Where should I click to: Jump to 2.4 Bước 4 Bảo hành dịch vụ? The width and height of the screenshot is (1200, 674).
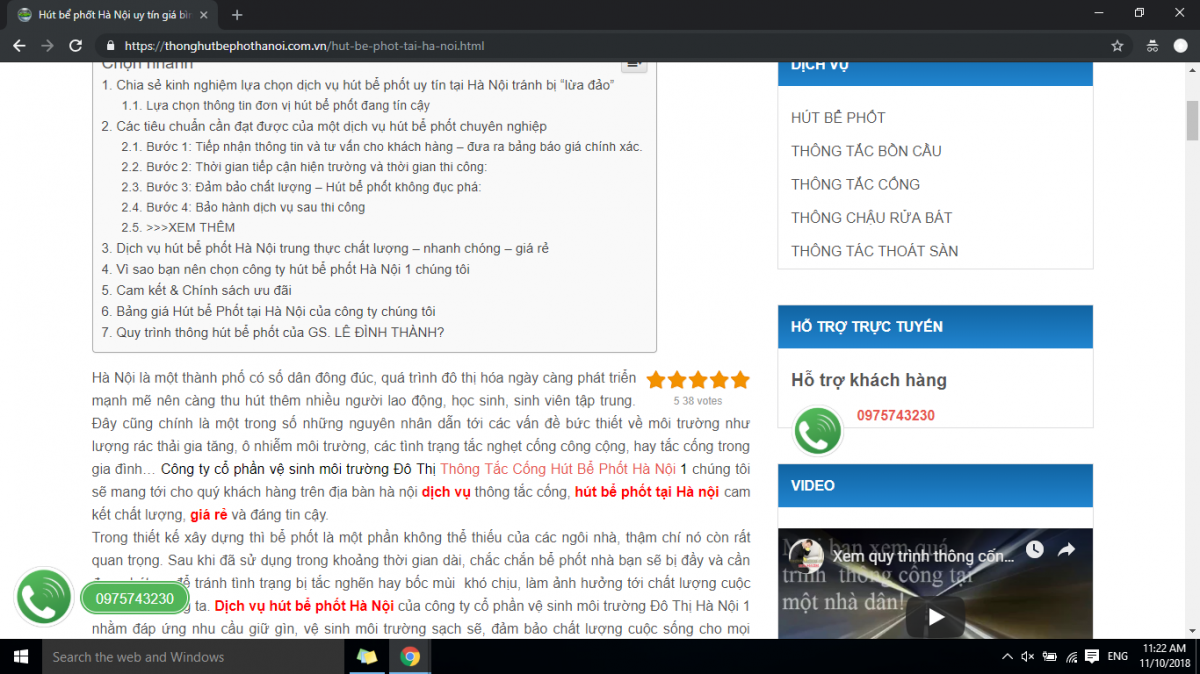pyautogui.click(x=244, y=207)
